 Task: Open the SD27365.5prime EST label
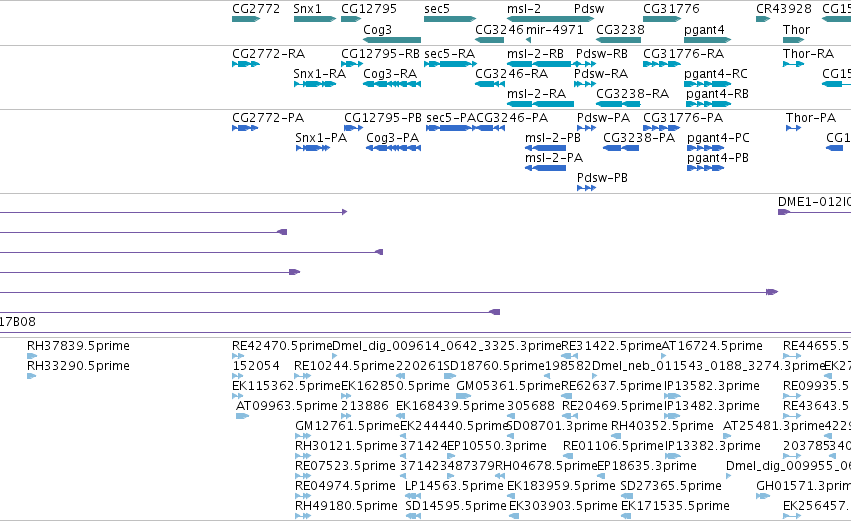pyautogui.click(x=671, y=486)
